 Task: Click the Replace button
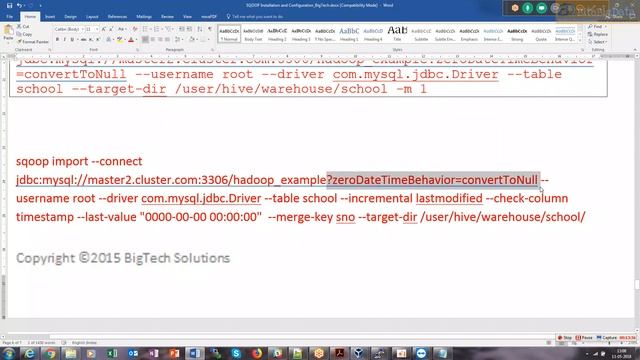[598, 34]
